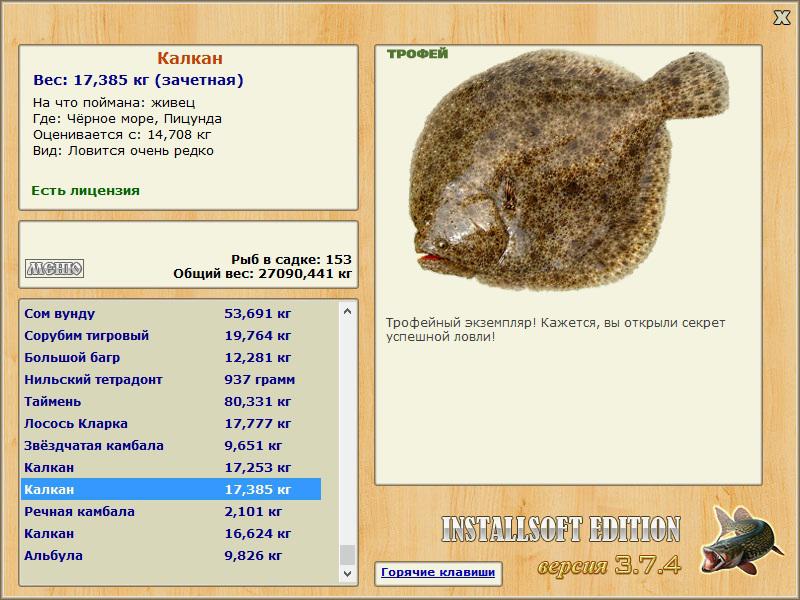
Task: Select Сорубим тигровый entry
Action: click(x=171, y=335)
